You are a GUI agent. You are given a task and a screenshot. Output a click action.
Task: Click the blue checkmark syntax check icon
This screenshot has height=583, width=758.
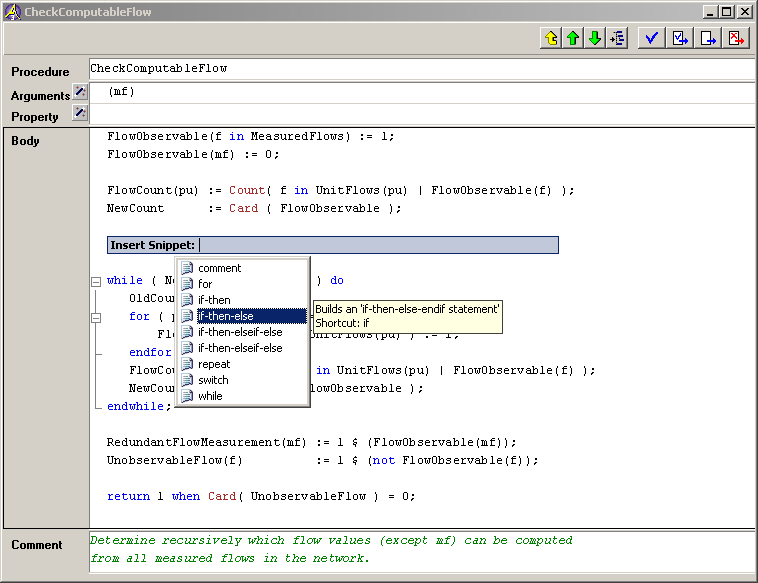pos(651,38)
